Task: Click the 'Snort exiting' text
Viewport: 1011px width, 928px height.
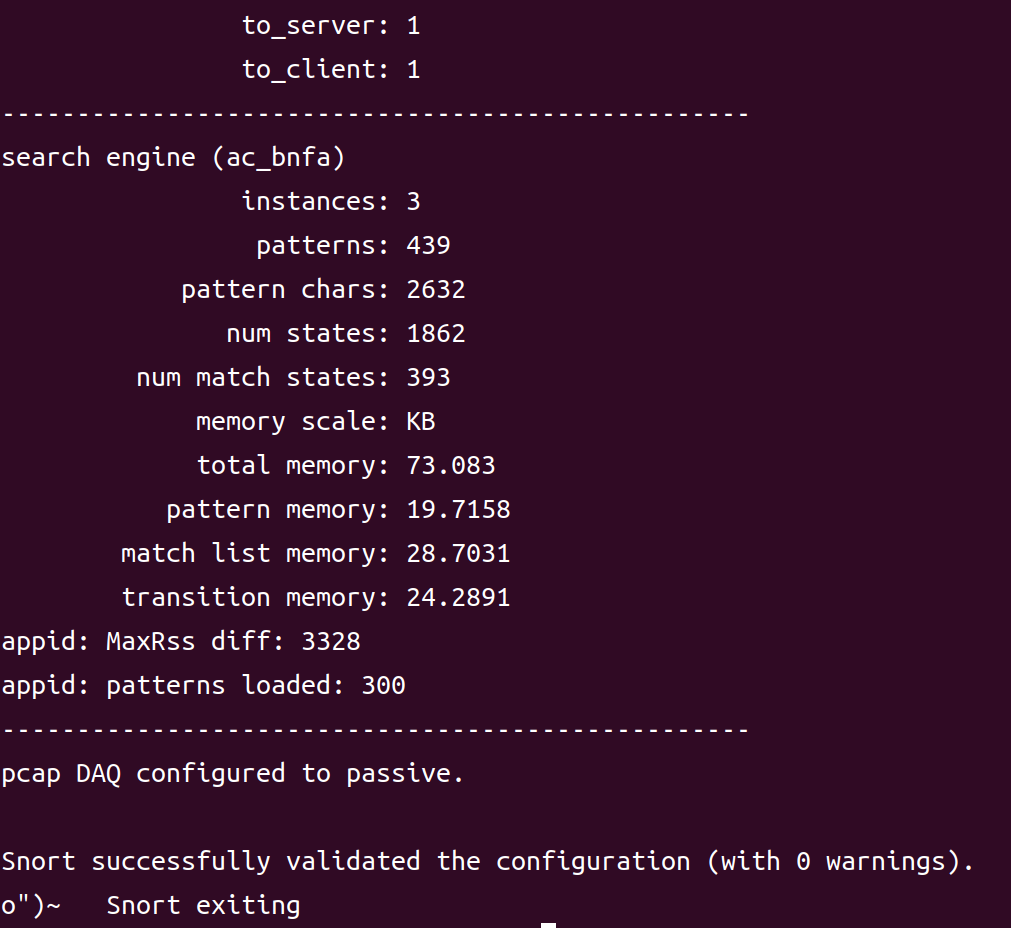Action: (203, 906)
